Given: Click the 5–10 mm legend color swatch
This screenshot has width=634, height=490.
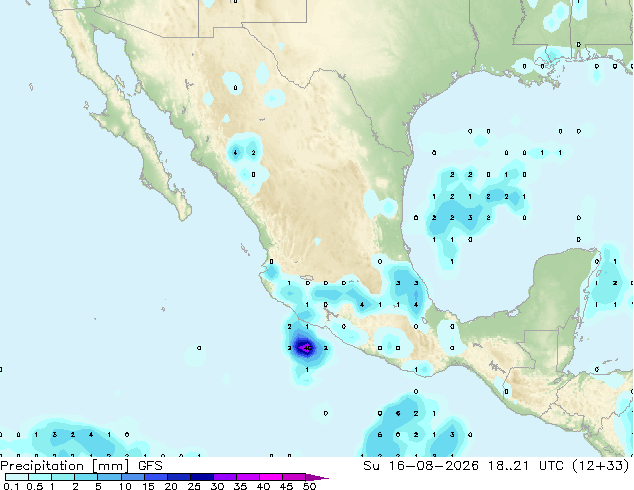Looking at the screenshot, I should tap(109, 477).
